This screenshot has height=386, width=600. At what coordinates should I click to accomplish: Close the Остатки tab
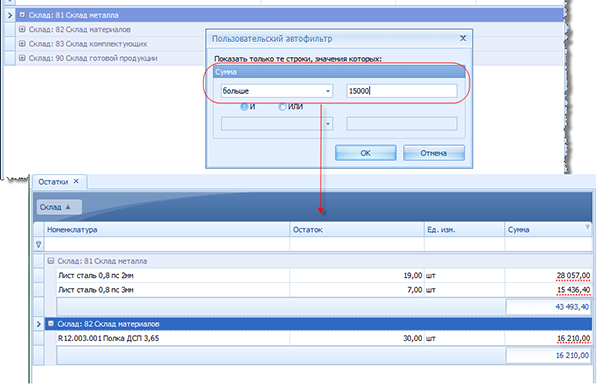[x=76, y=181]
